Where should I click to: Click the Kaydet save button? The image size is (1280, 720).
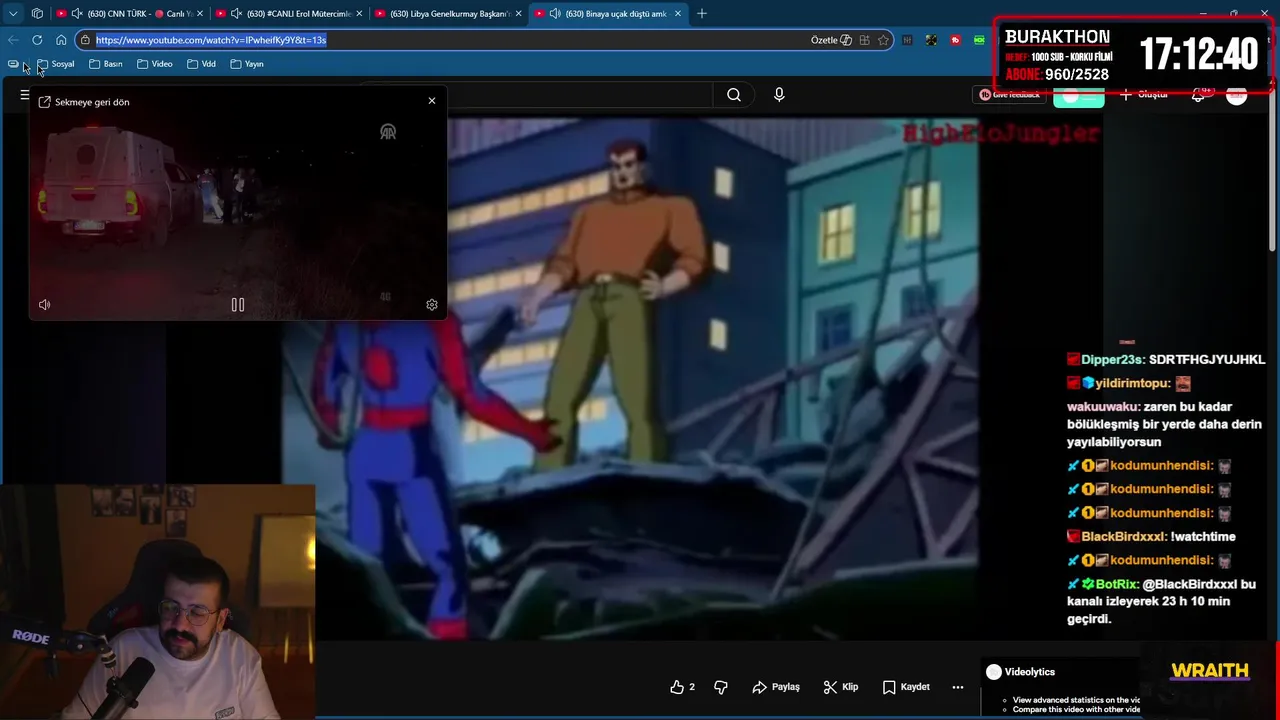point(906,687)
